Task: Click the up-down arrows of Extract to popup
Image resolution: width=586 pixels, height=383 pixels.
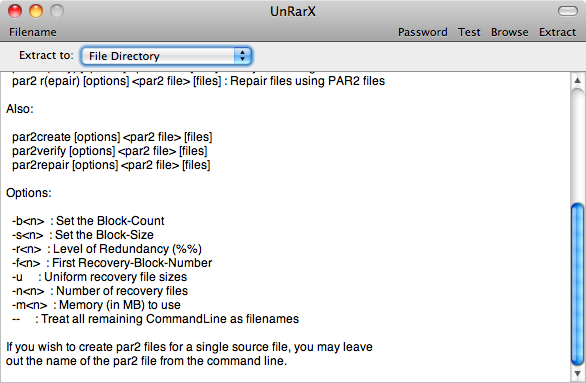Action: pos(243,56)
